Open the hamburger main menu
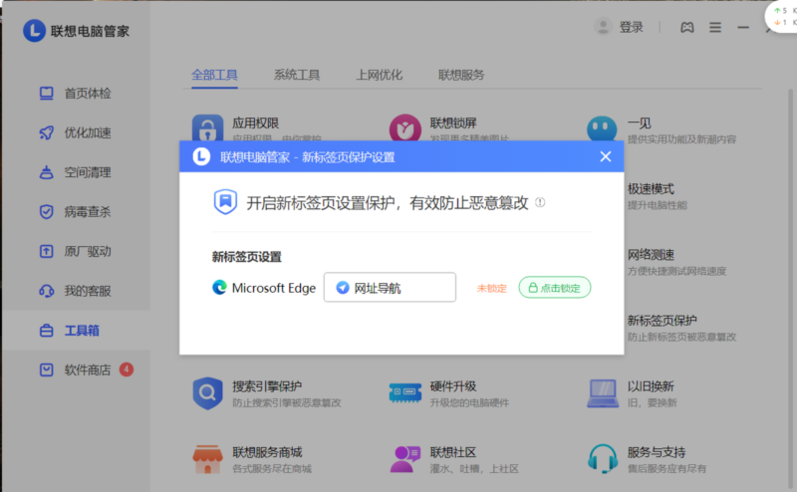Screen dimensions: 797x492 (x=715, y=28)
